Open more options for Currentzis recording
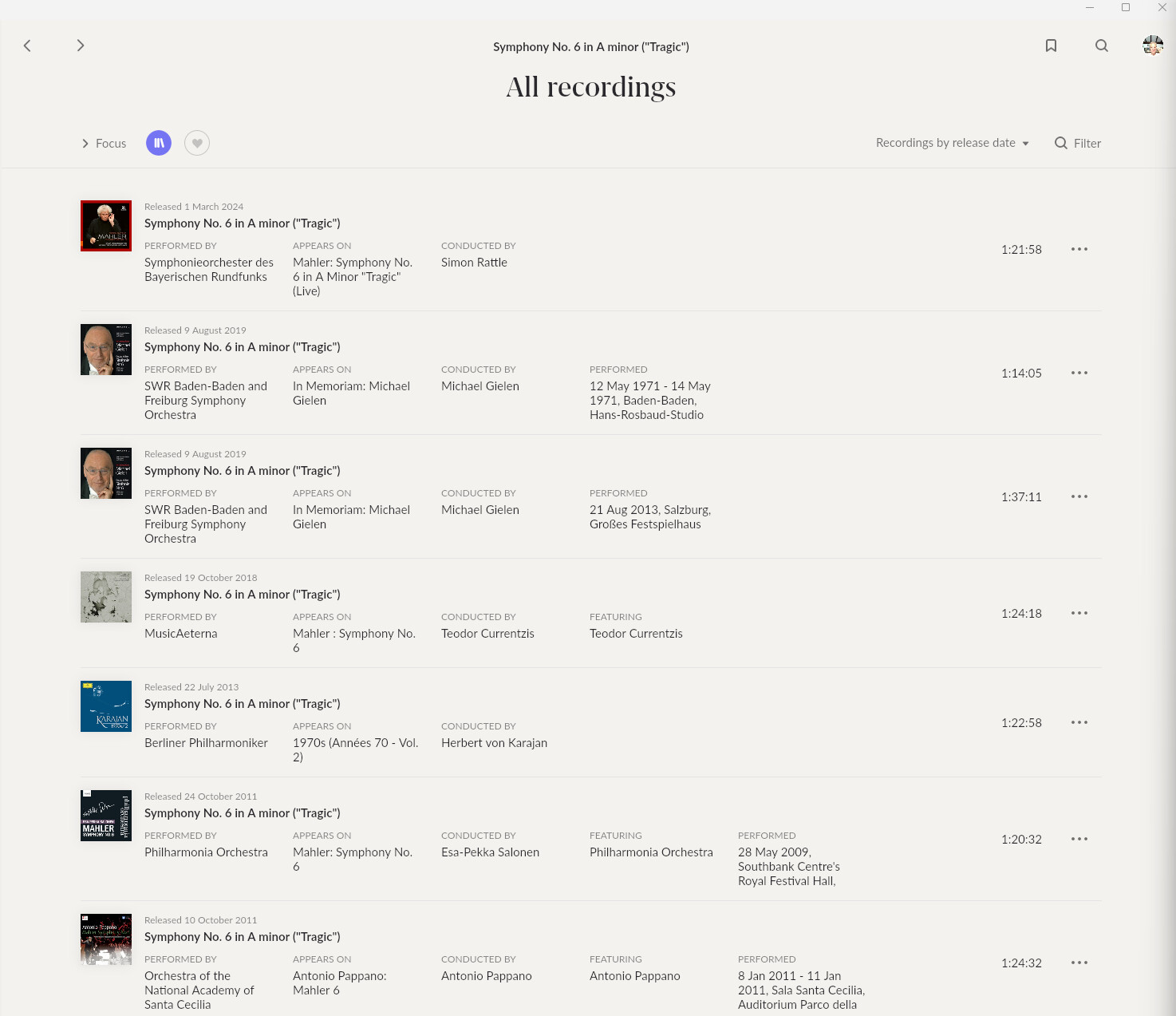This screenshot has width=1176, height=1016. click(1079, 613)
